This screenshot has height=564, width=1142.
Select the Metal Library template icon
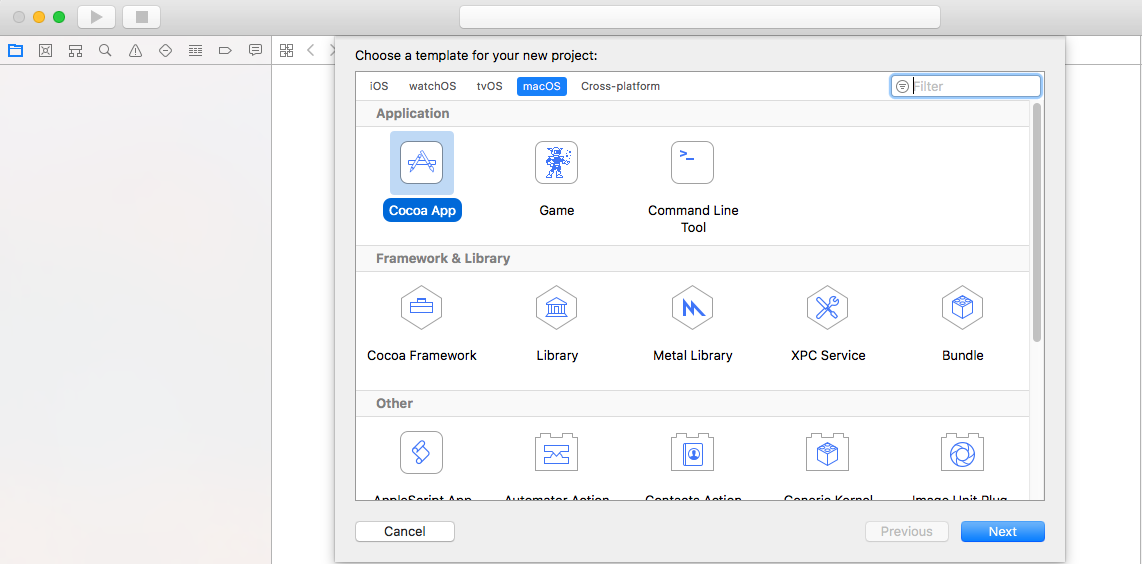point(692,308)
